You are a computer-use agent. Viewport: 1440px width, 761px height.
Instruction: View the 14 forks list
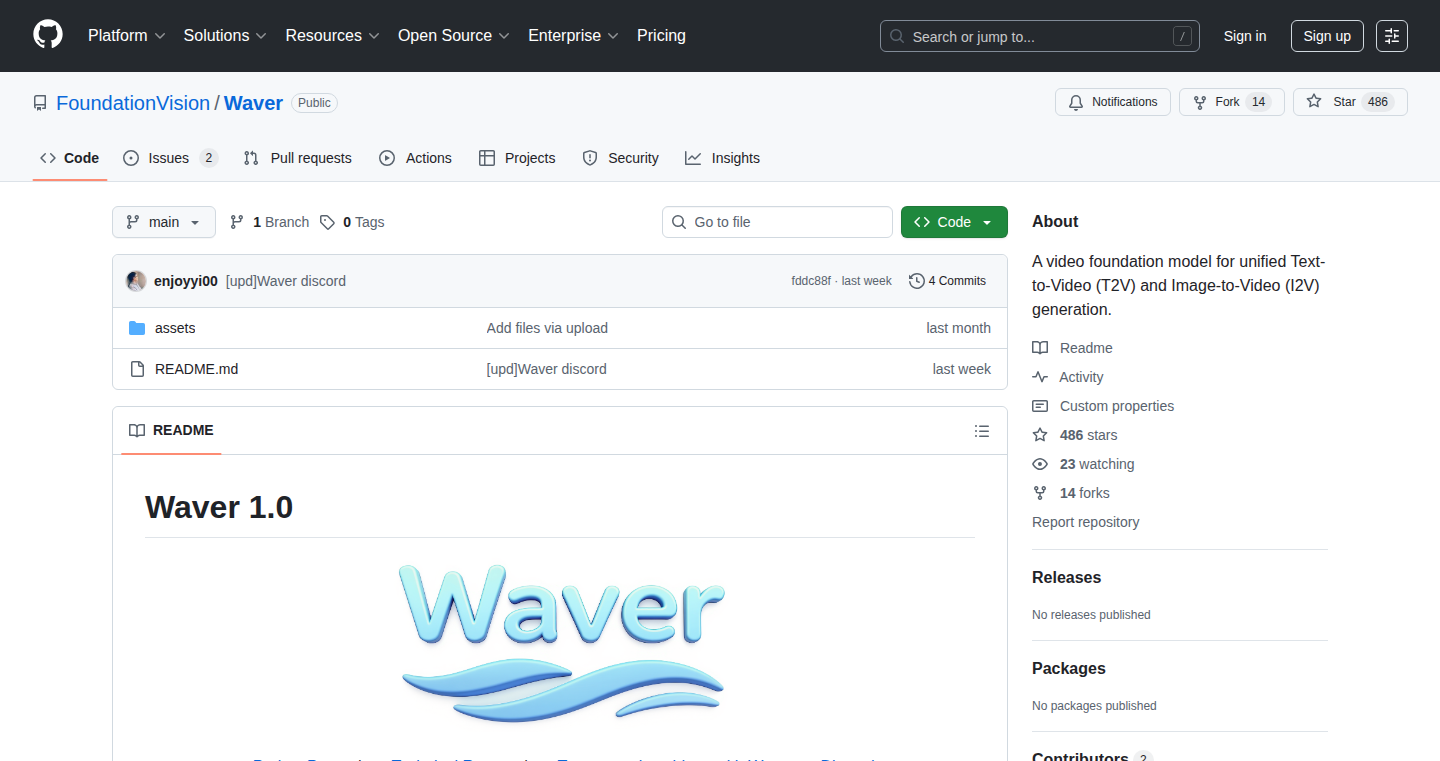point(1071,493)
